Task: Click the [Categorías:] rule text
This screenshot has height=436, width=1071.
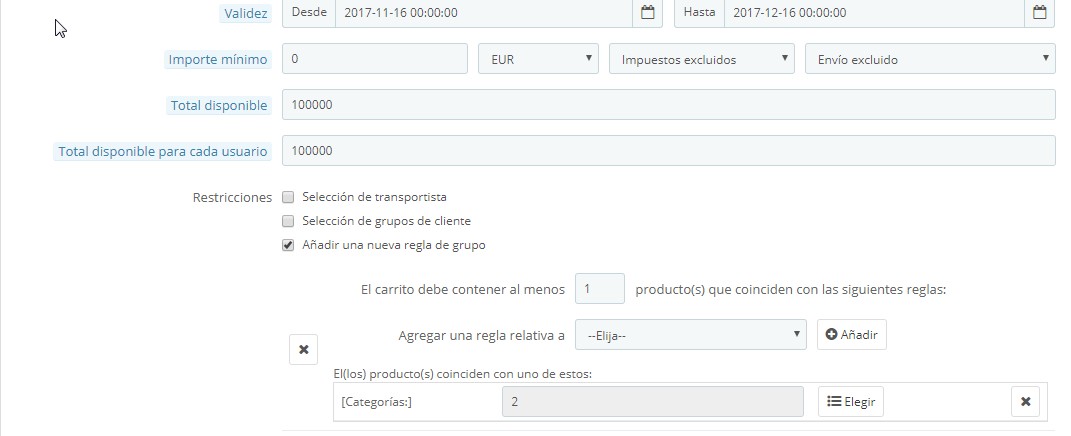Action: (x=376, y=402)
